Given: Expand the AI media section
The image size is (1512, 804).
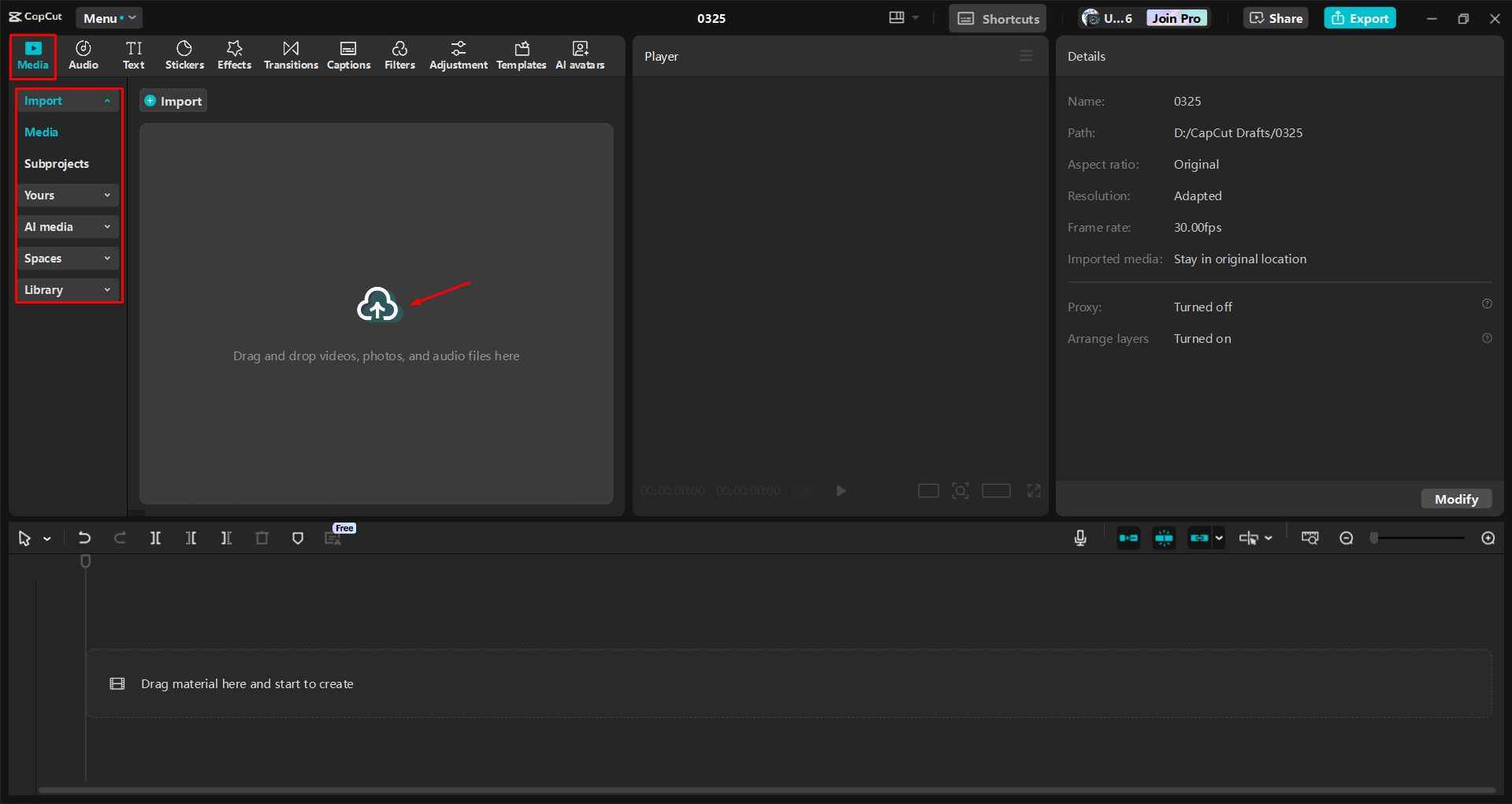Looking at the screenshot, I should point(67,226).
